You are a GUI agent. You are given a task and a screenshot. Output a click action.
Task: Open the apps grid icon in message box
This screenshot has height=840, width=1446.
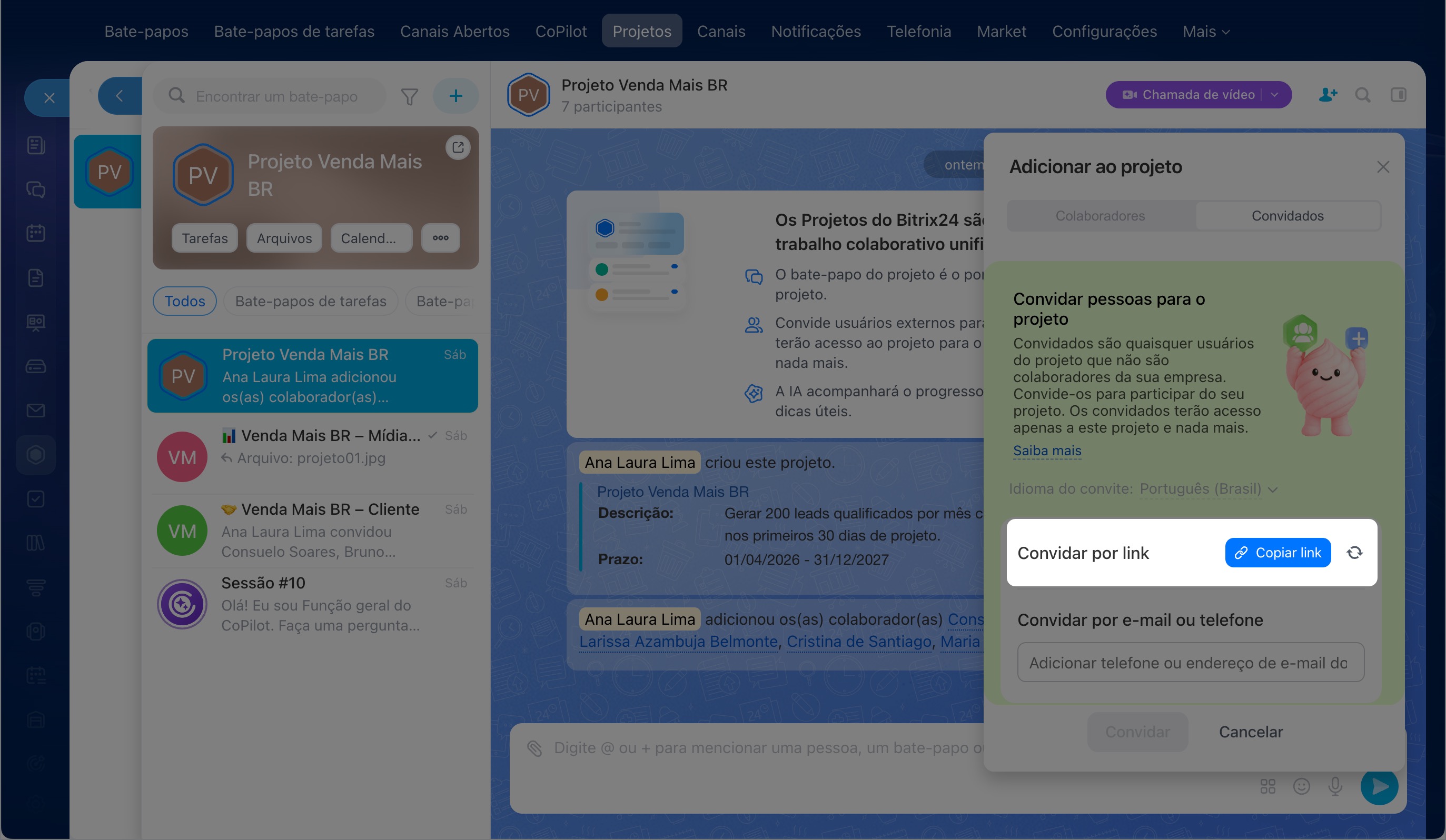(1267, 786)
